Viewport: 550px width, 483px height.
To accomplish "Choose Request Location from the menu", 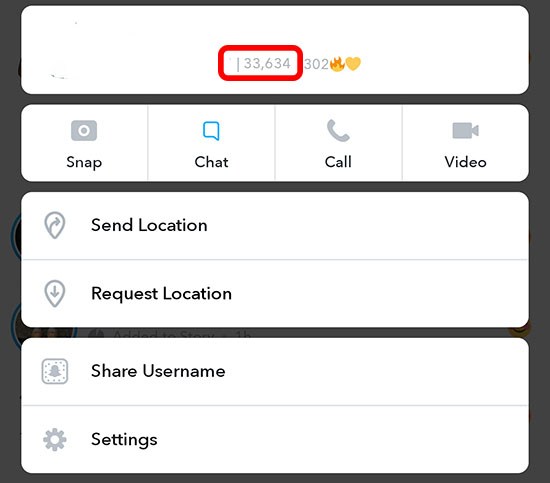I will click(275, 294).
